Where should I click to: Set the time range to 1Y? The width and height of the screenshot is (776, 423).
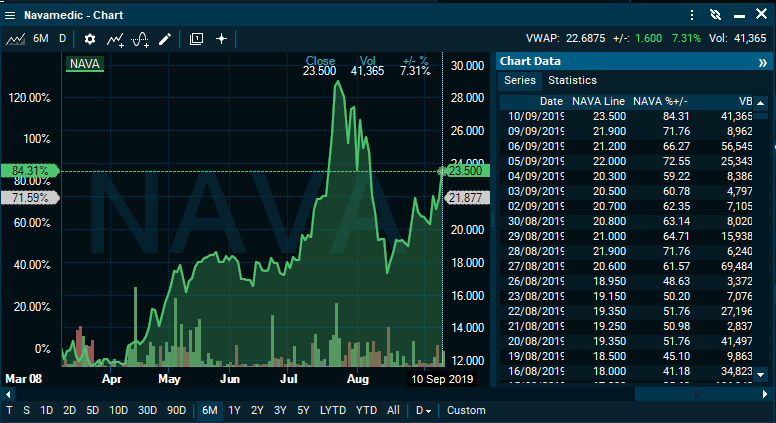coord(234,410)
